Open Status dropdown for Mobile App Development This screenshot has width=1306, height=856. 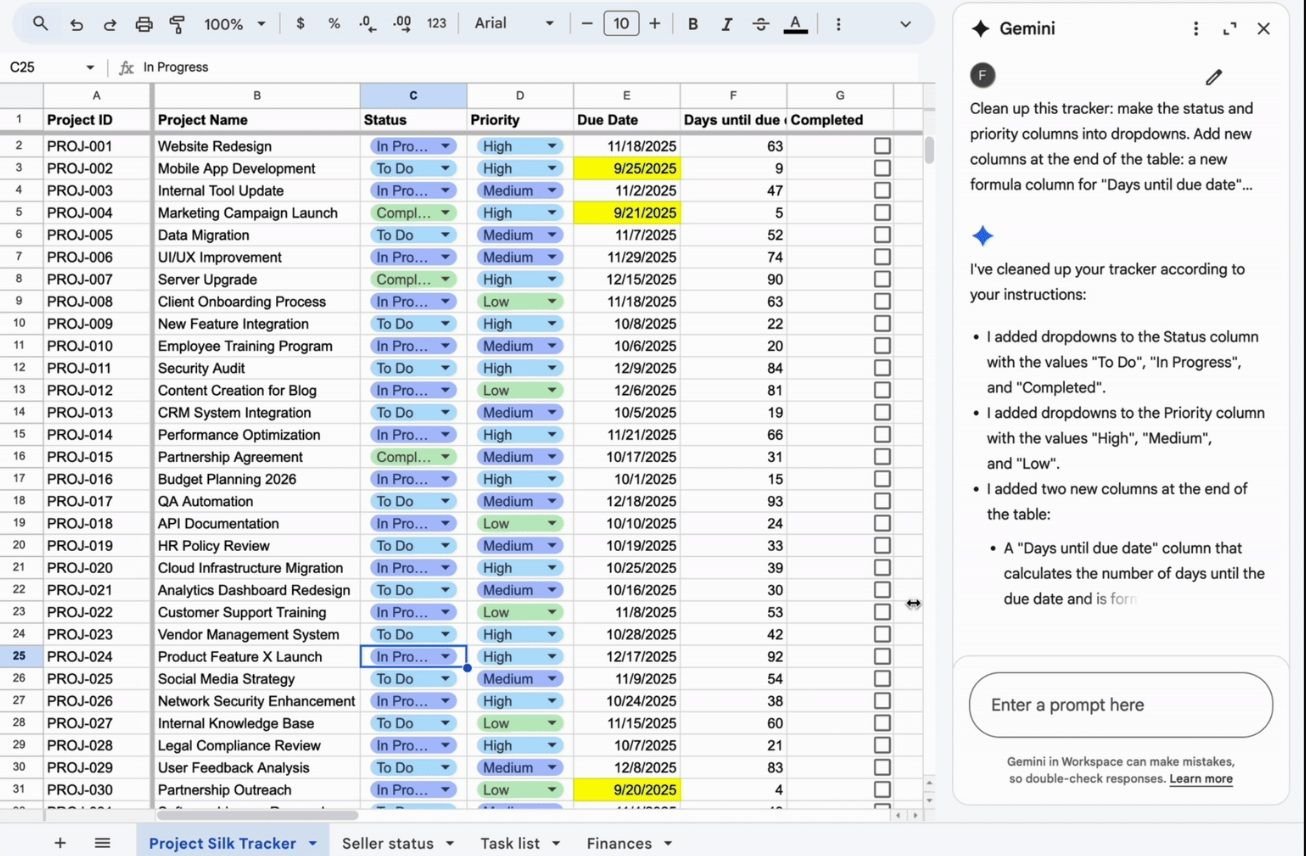pos(445,169)
